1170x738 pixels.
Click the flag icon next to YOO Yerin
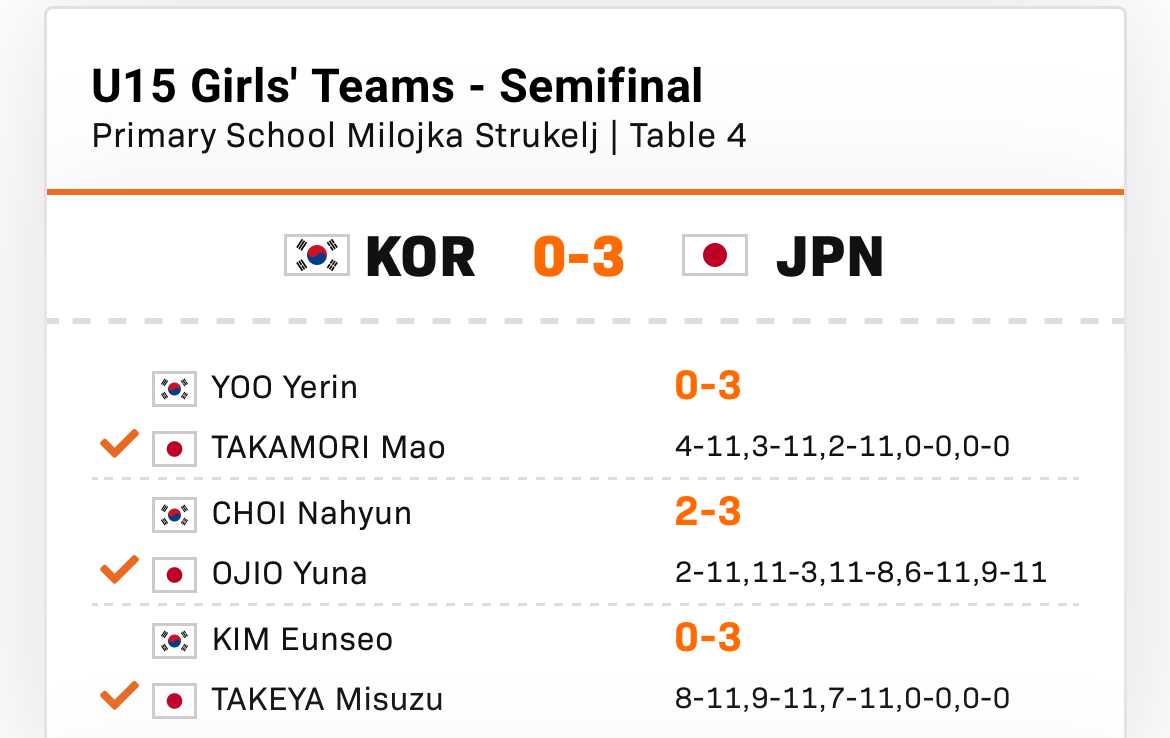[x=174, y=388]
